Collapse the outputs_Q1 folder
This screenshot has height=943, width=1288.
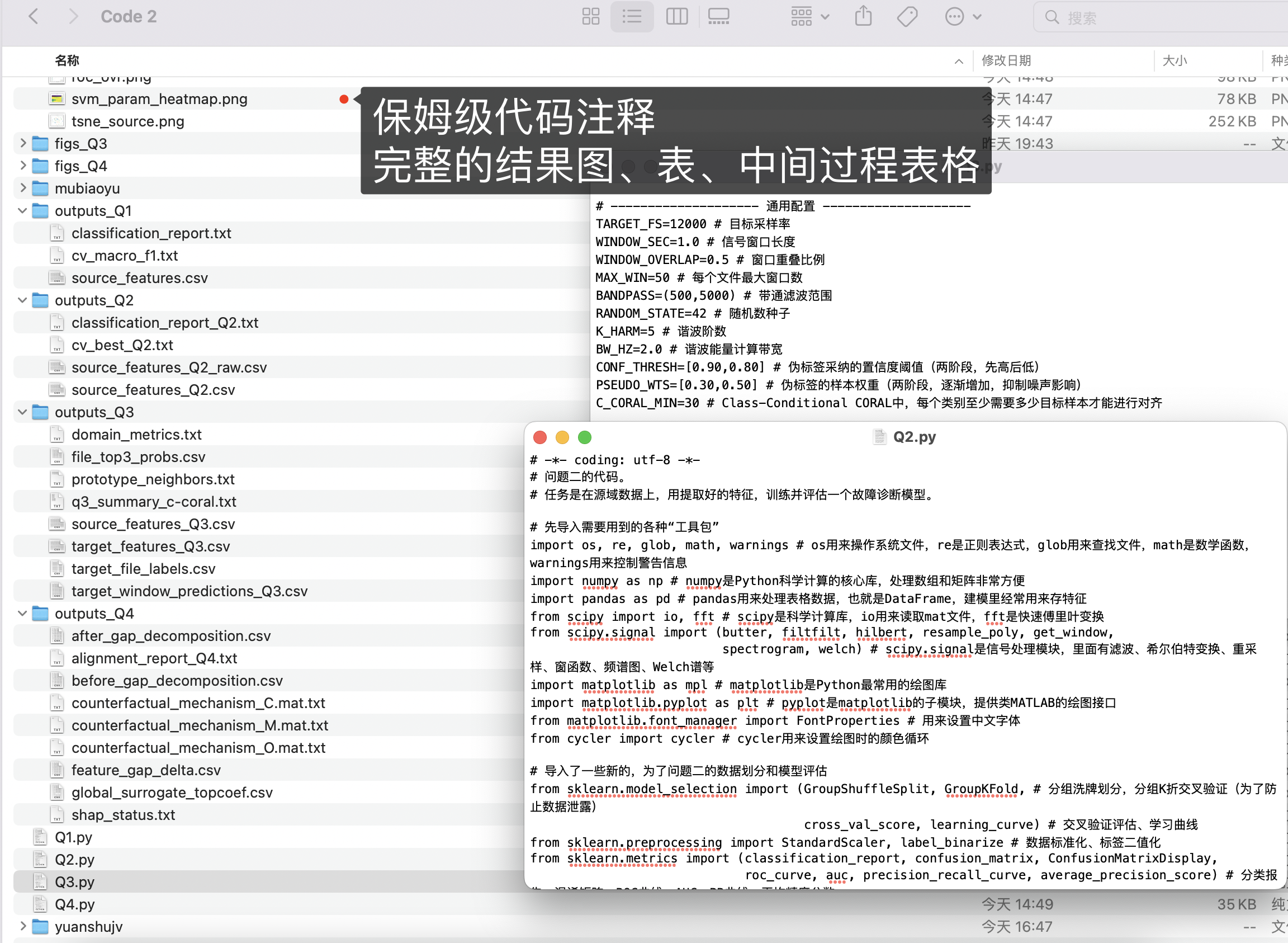click(23, 211)
